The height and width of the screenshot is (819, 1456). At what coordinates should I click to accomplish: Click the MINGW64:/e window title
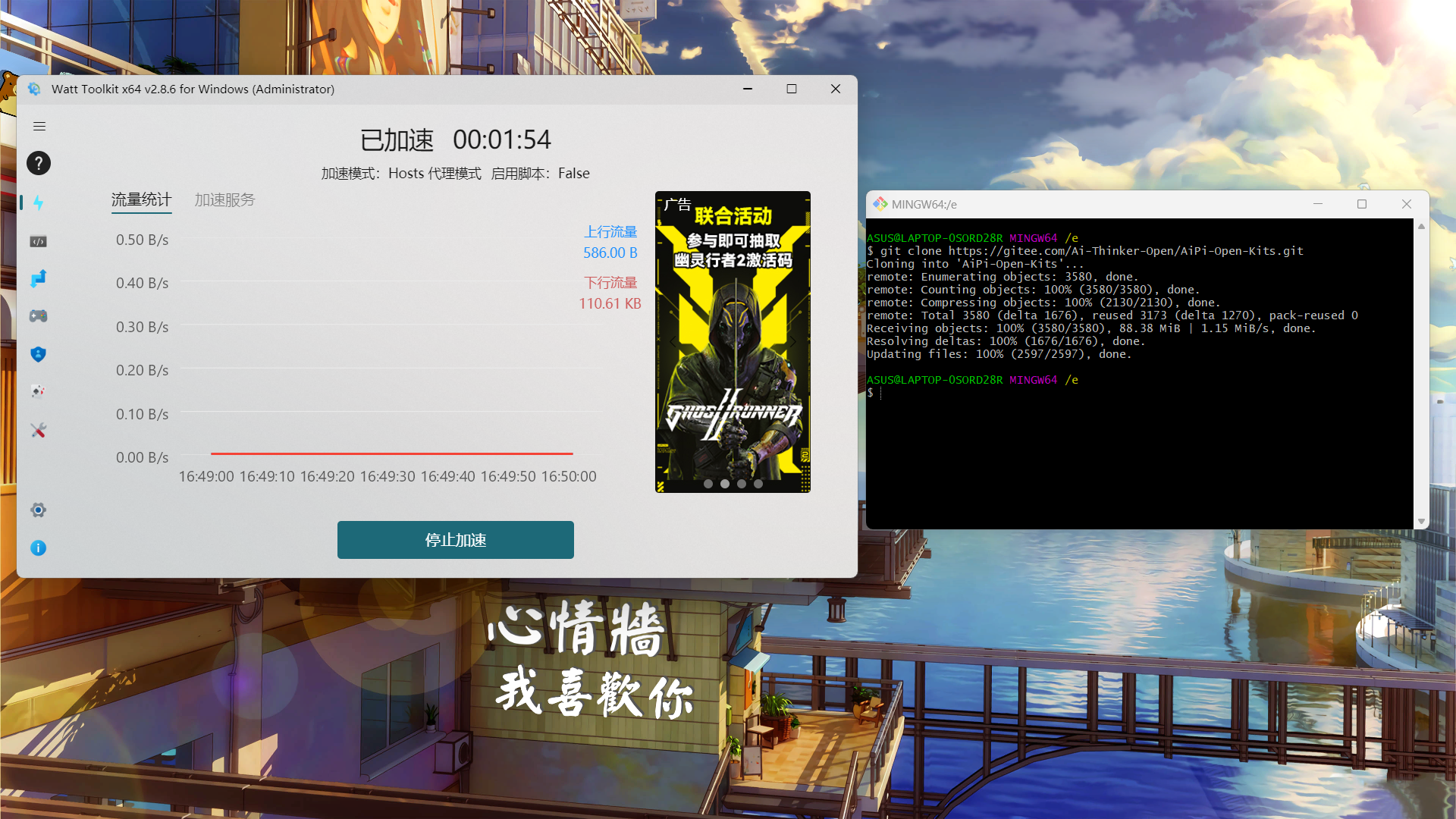coord(924,205)
